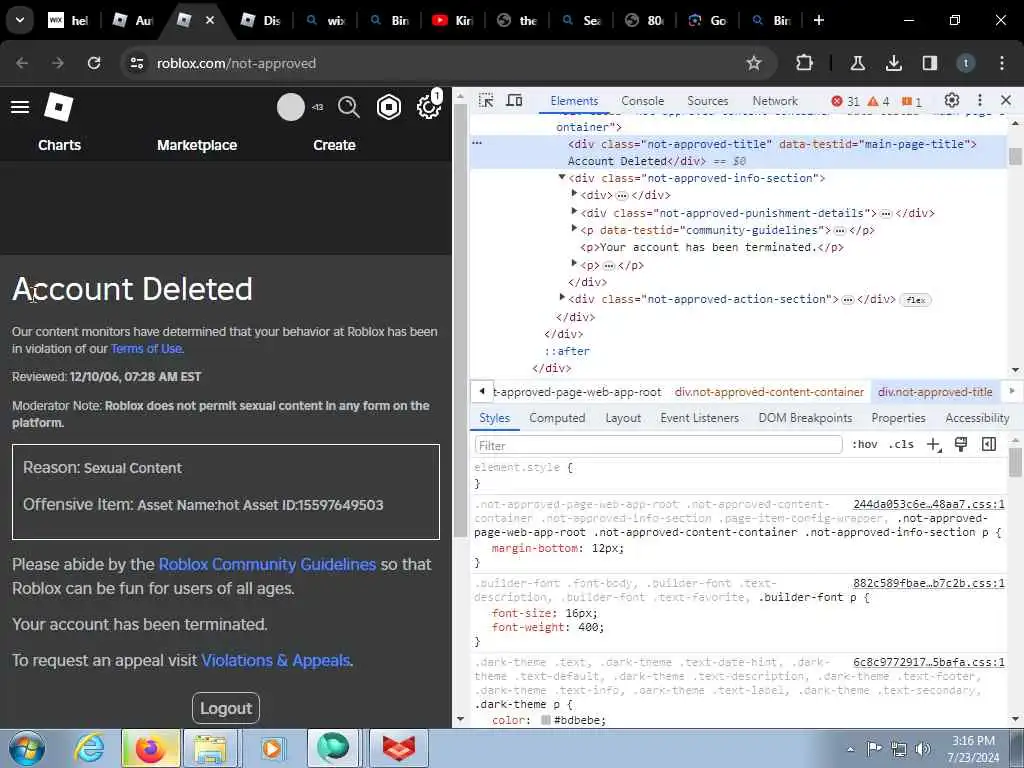This screenshot has height=768, width=1024.
Task: Expand the community-guidelines paragraph node
Action: 574,229
